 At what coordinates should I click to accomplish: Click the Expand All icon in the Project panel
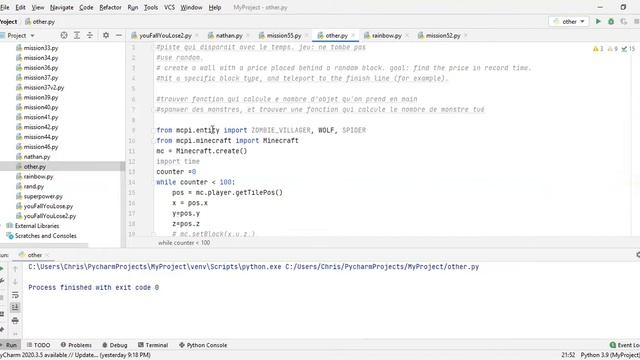coord(77,36)
